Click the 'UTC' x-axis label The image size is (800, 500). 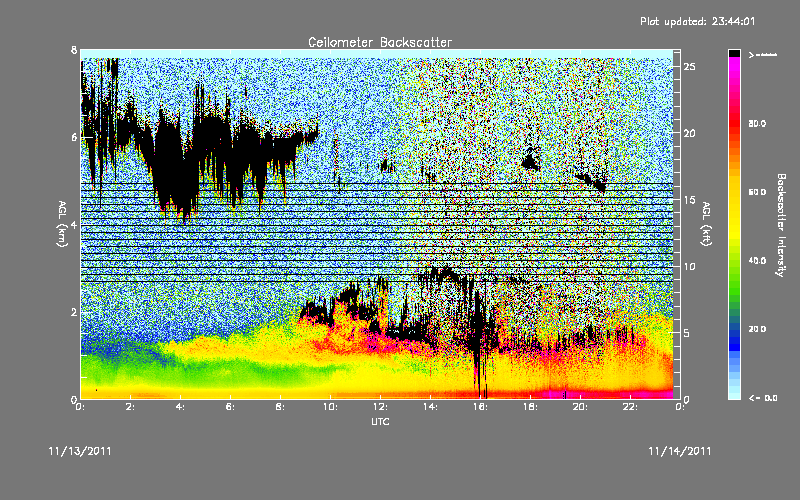tap(380, 421)
